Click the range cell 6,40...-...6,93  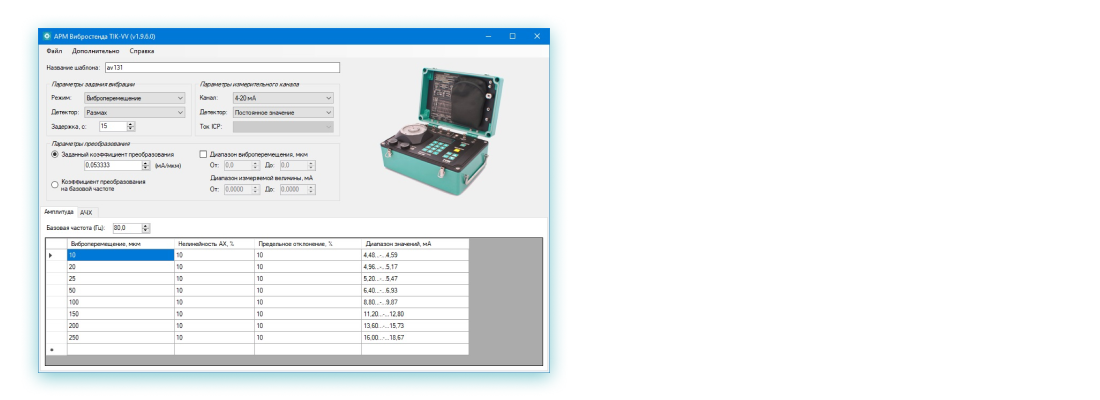(415, 291)
